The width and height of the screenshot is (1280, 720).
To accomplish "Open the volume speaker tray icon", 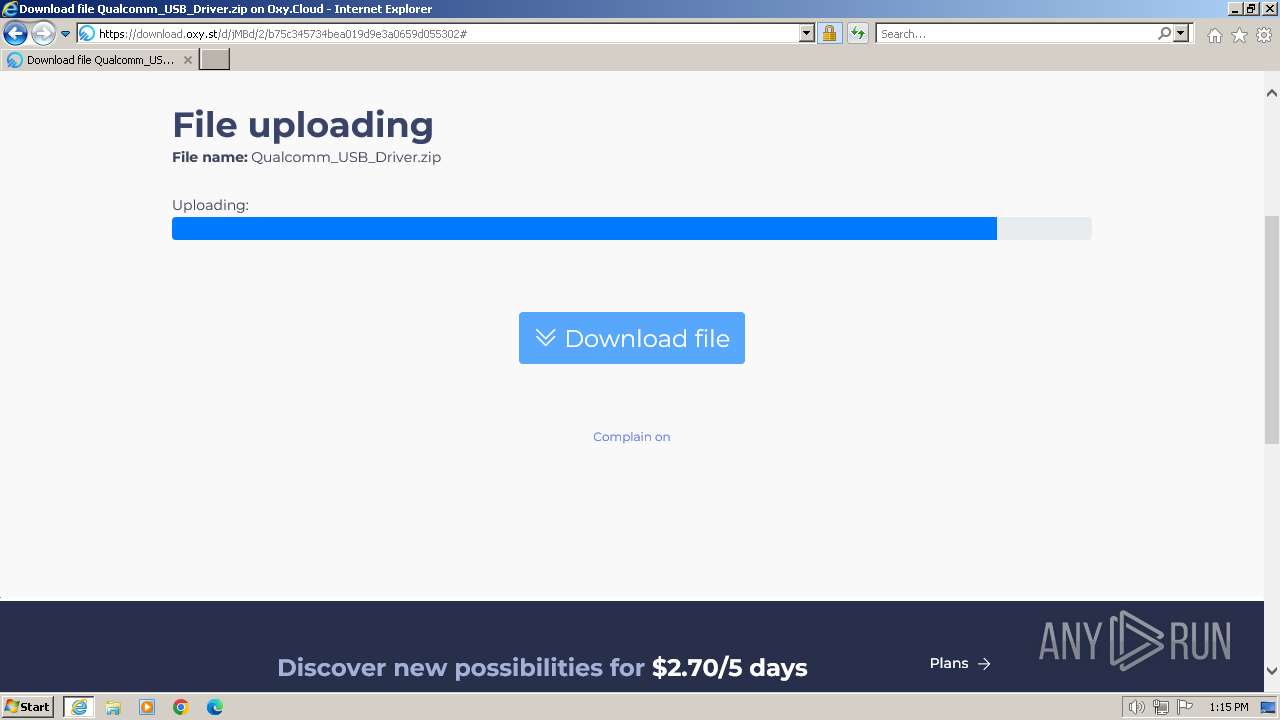I will click(x=1136, y=707).
